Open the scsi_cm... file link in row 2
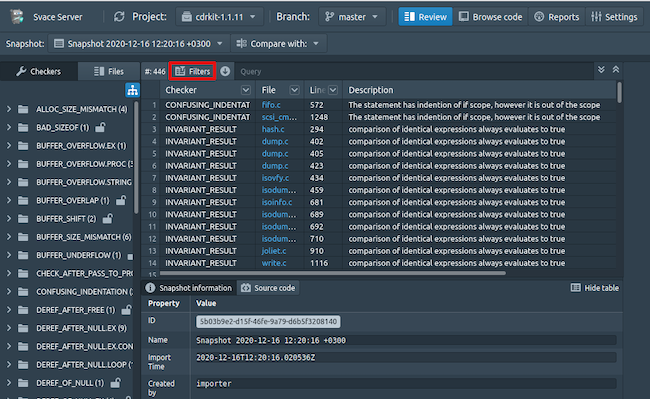The height and width of the screenshot is (399, 650). pyautogui.click(x=279, y=117)
